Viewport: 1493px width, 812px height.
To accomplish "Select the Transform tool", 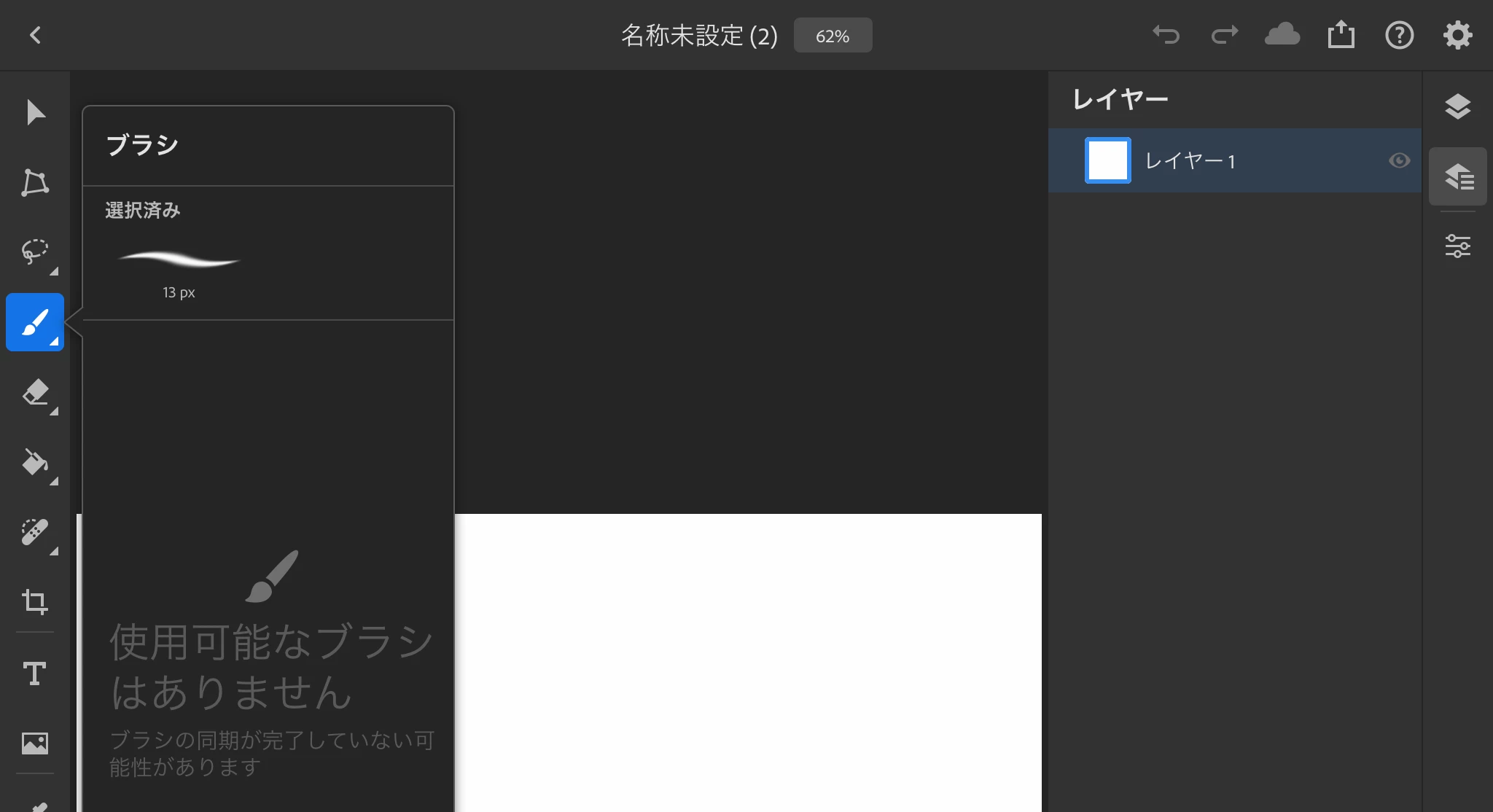I will coord(35,182).
